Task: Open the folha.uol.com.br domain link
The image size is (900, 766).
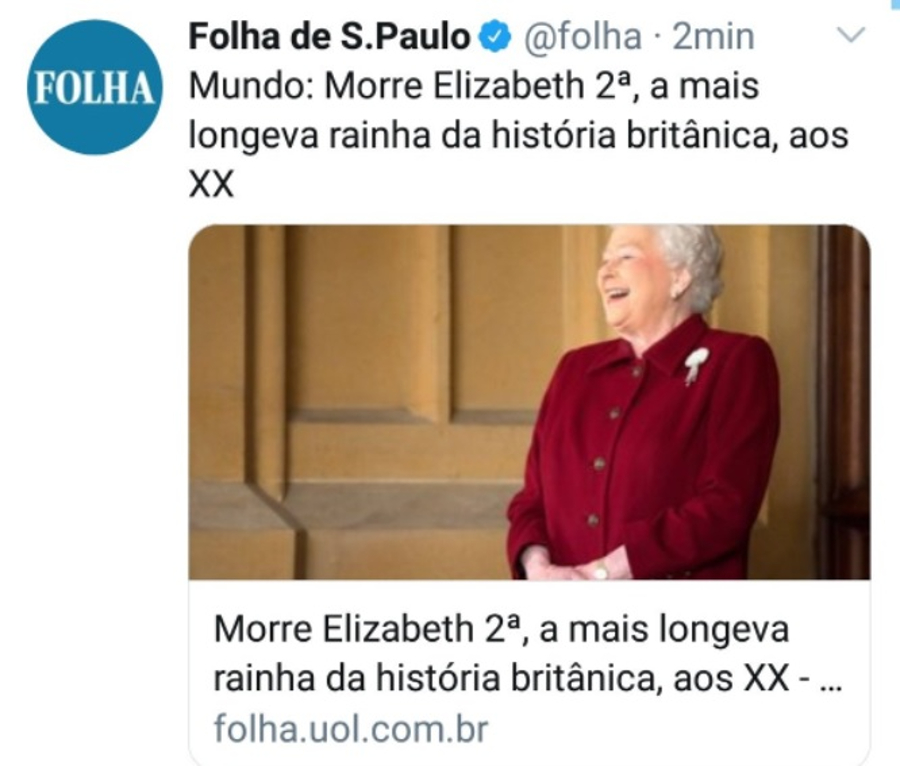Action: tap(351, 729)
